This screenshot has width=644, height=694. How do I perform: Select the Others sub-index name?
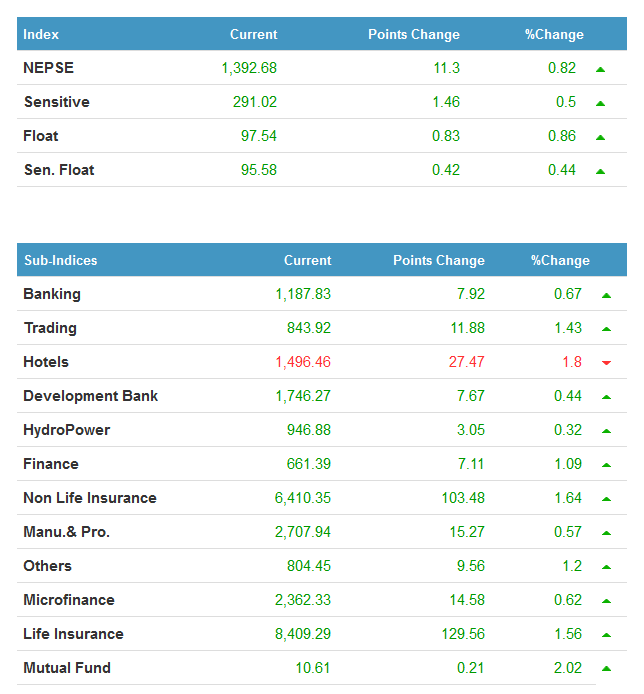coord(47,566)
